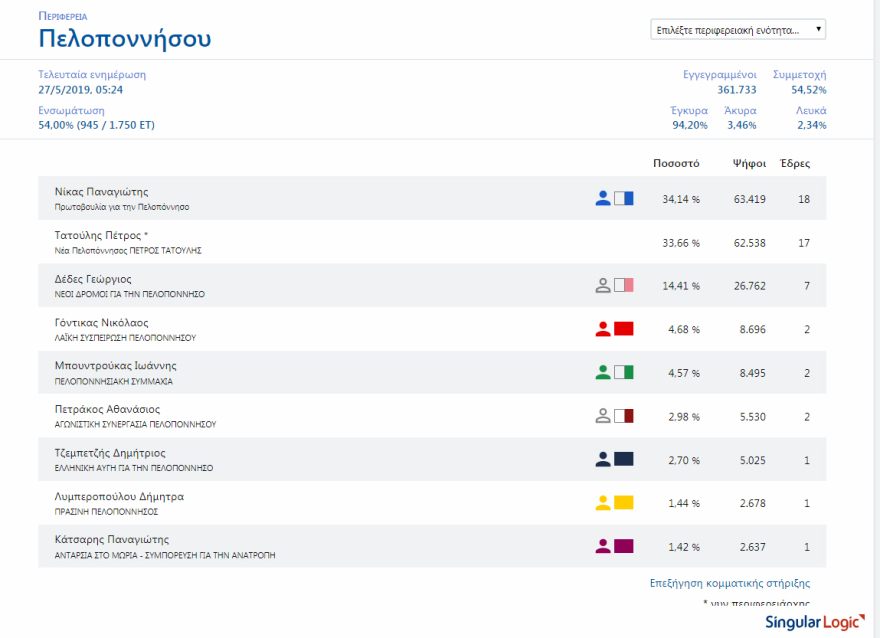Click the navy person icon for Τζεμπετζής Δημήτριος

[x=602, y=460]
